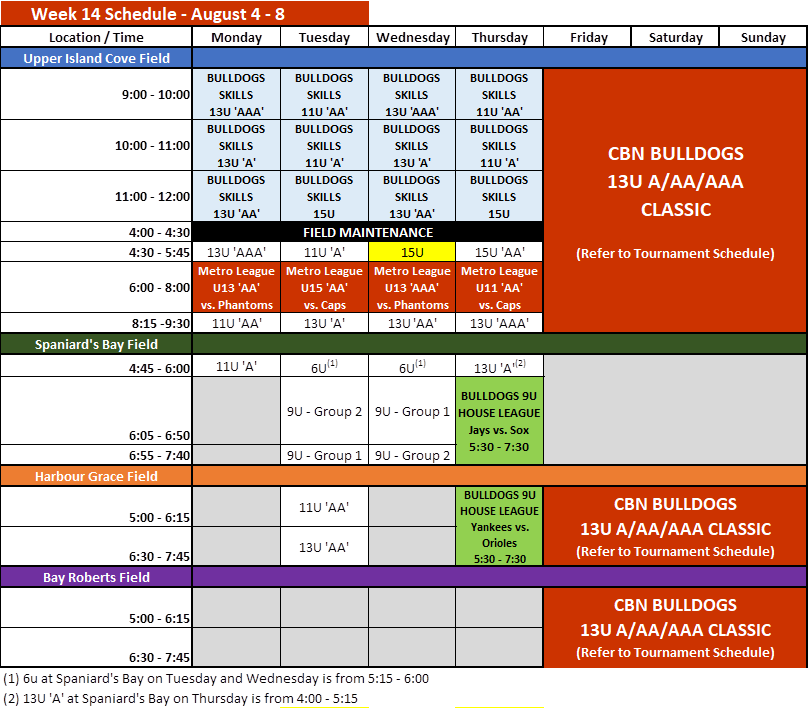Click Harbour Grace Tuesday 13U 'AA' cell
The image size is (809, 709).
(x=324, y=546)
